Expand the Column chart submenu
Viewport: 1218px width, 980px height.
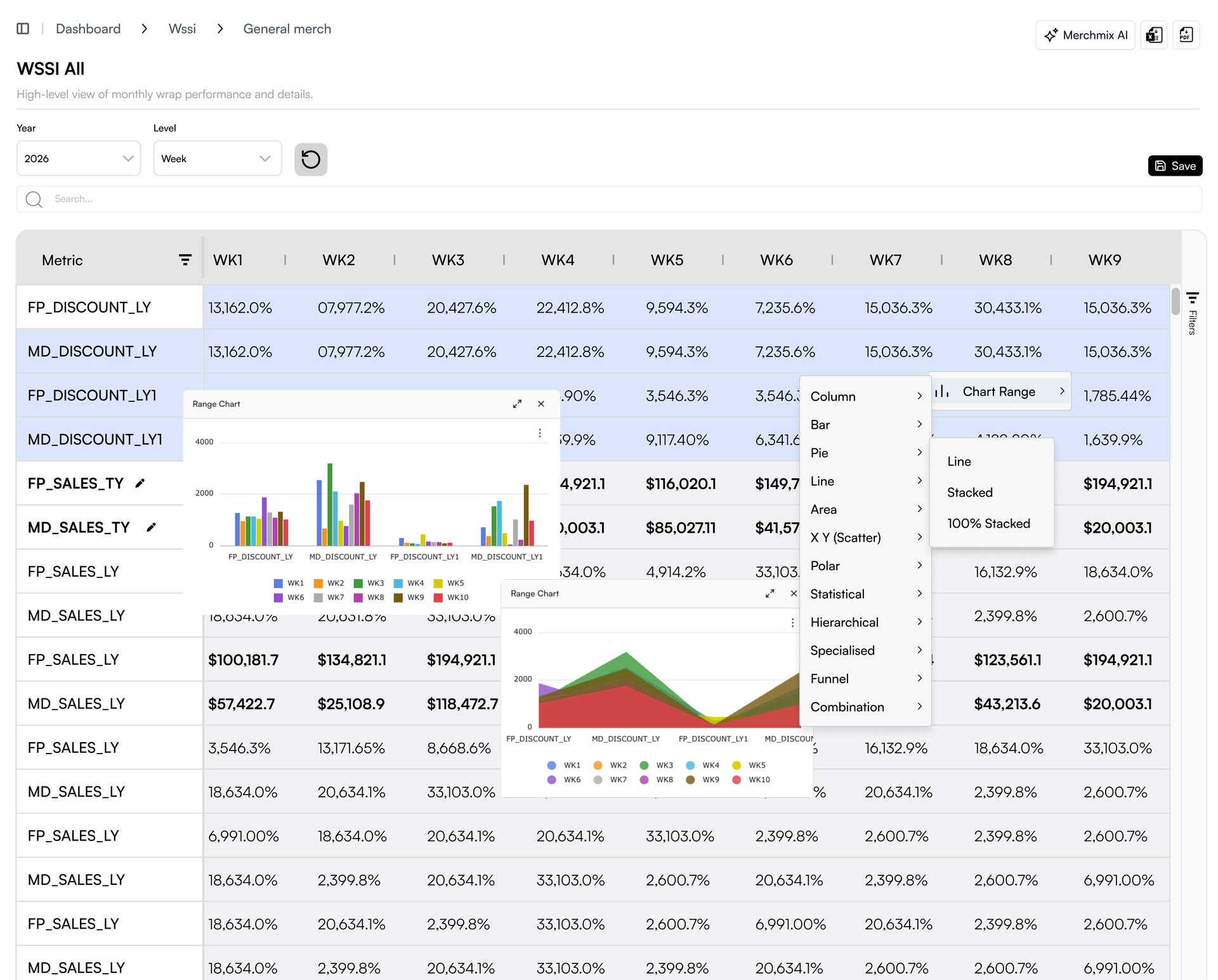[x=865, y=396]
